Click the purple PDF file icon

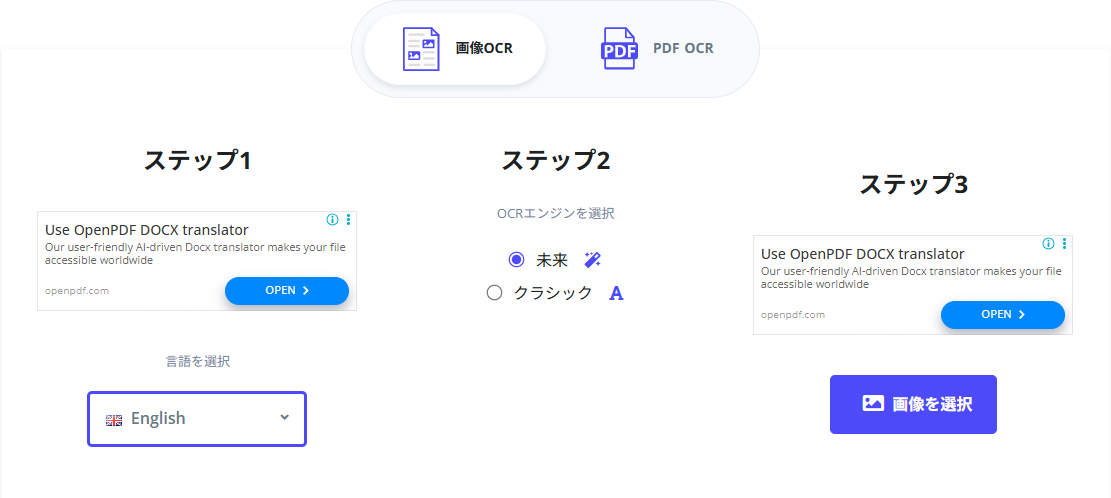[x=619, y=49]
